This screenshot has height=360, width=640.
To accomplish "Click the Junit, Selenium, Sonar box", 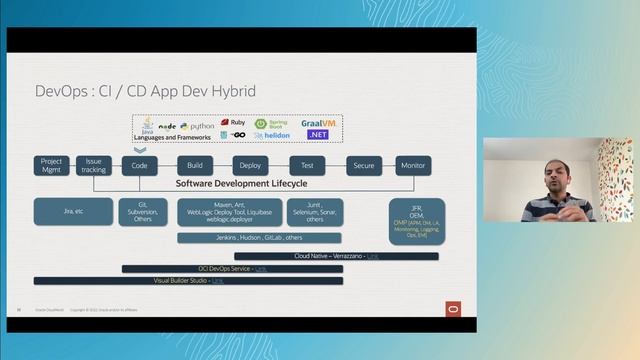I will [315, 212].
